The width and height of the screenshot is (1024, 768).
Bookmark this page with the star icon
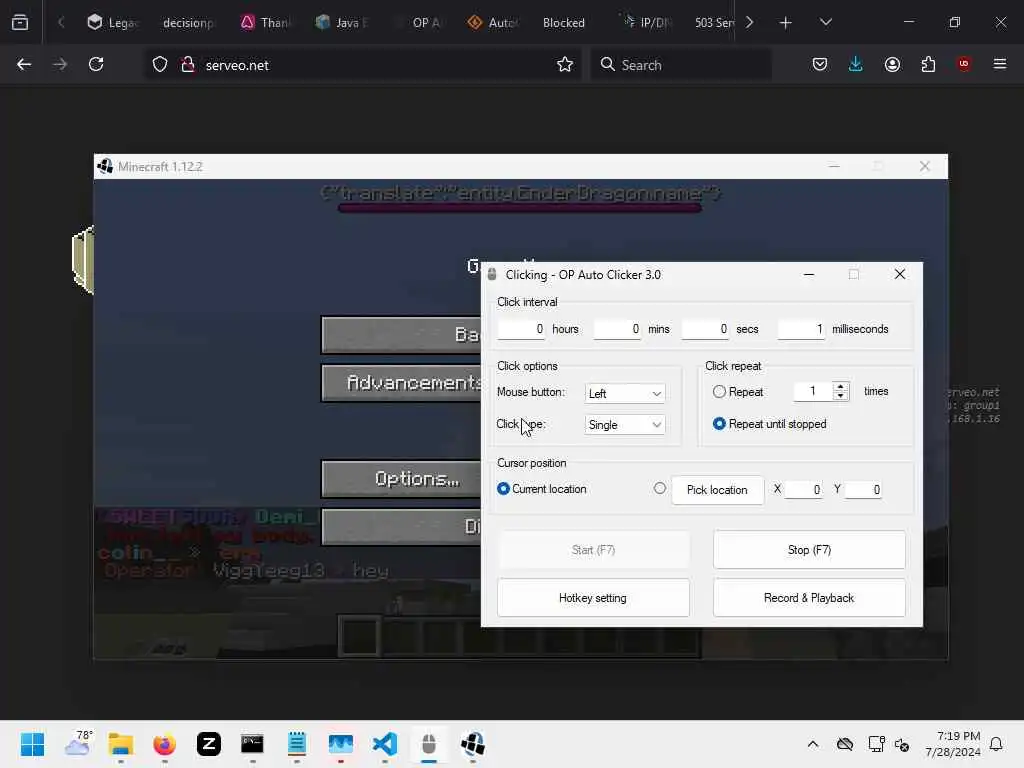(x=565, y=65)
